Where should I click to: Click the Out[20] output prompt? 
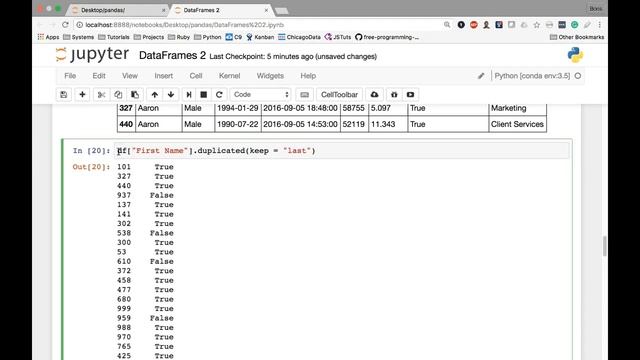[91, 167]
